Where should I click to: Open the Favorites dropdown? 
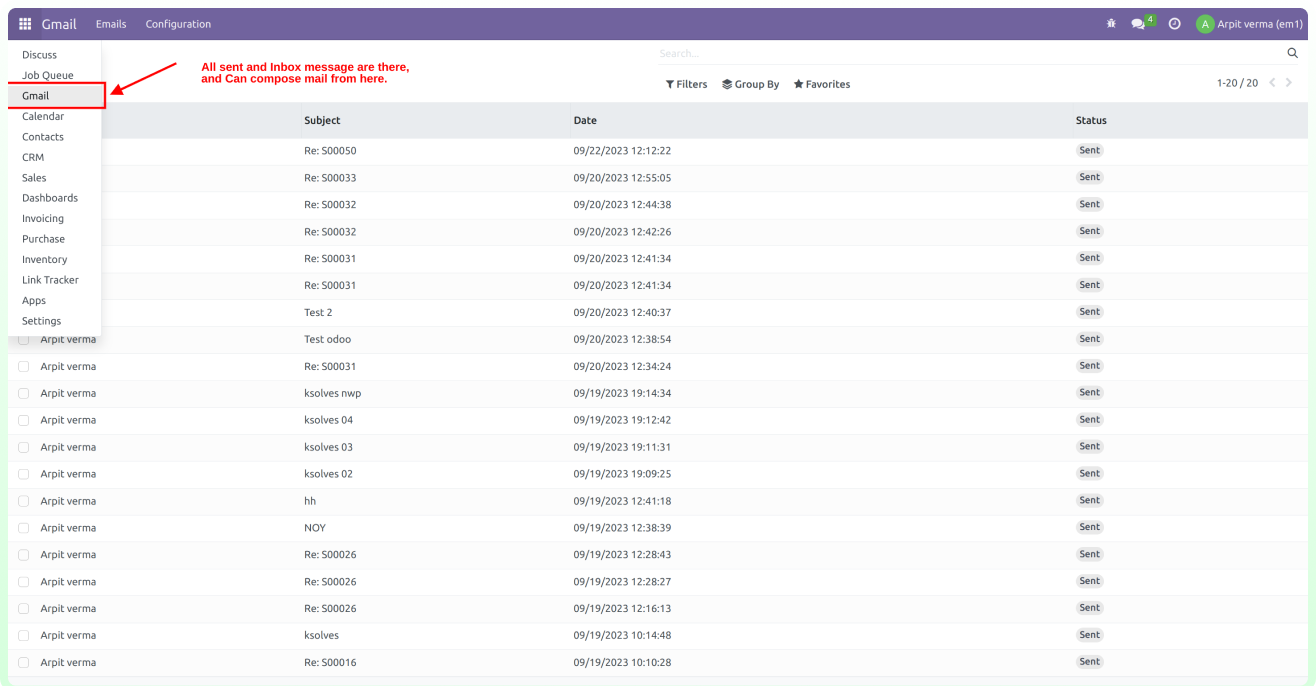pyautogui.click(x=822, y=85)
